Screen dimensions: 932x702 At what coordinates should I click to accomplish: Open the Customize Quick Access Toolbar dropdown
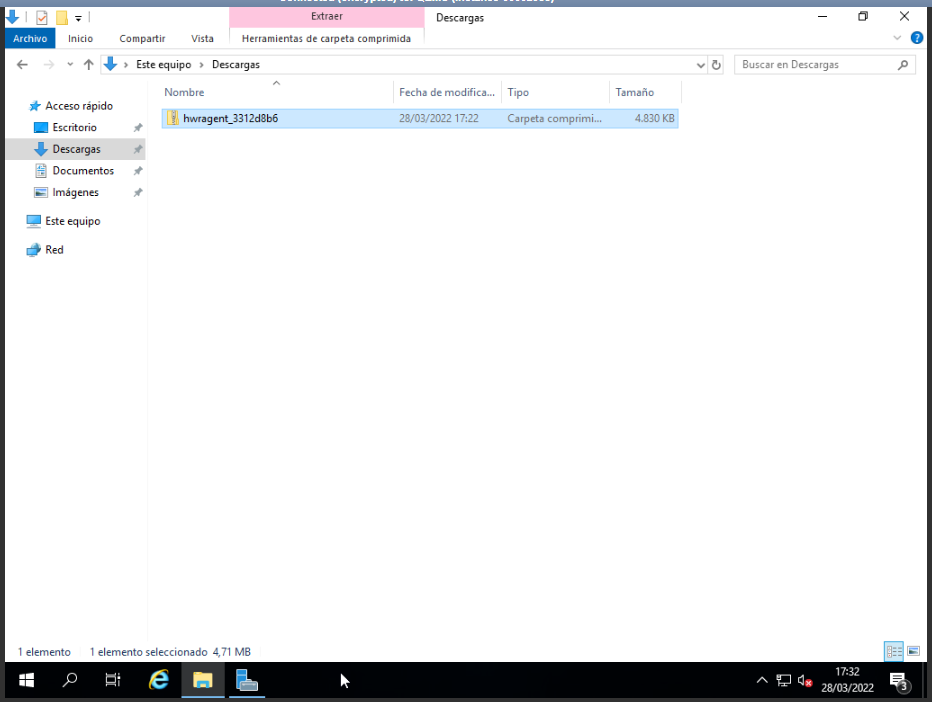point(78,18)
